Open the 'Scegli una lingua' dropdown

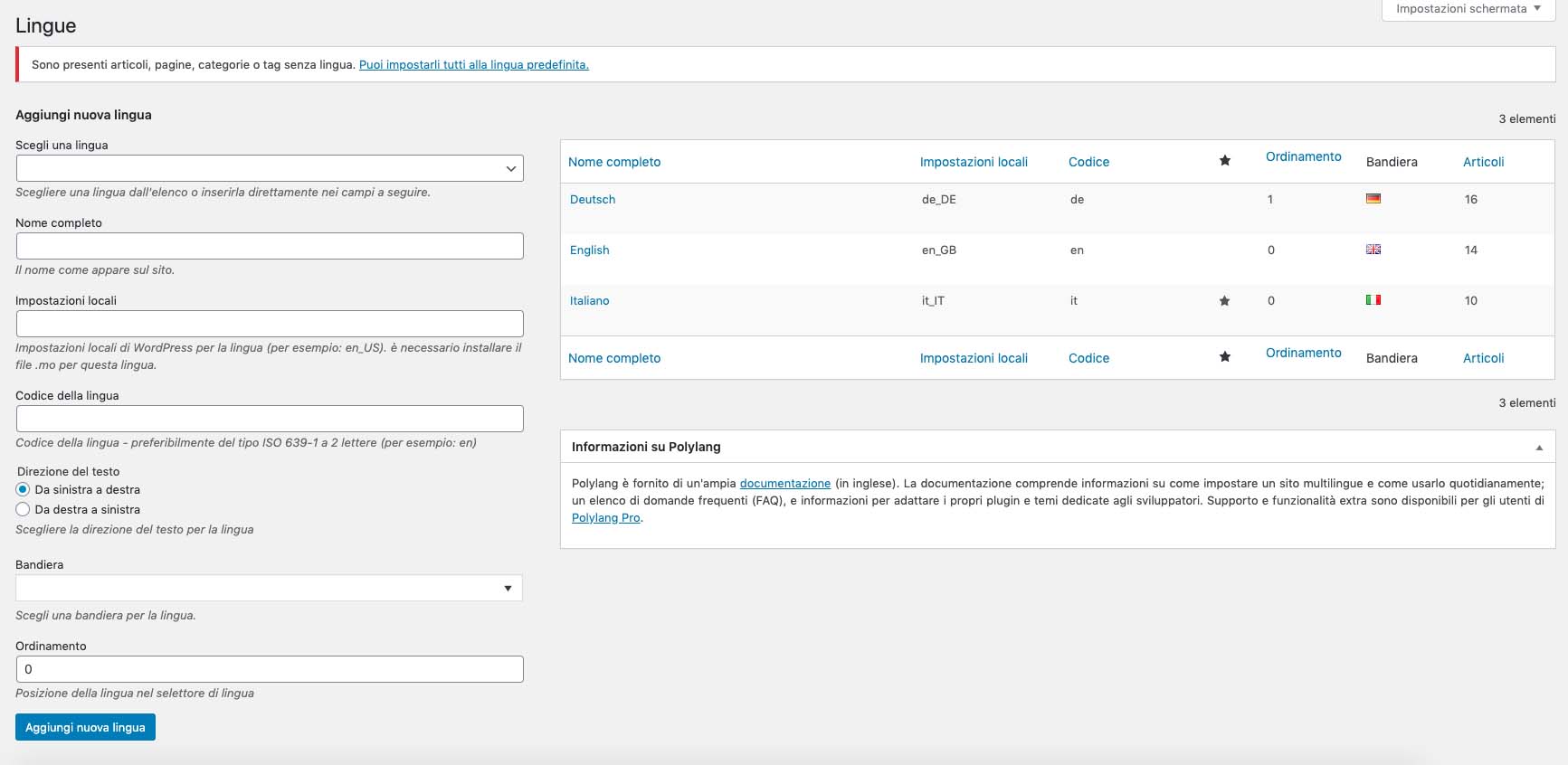tap(270, 168)
